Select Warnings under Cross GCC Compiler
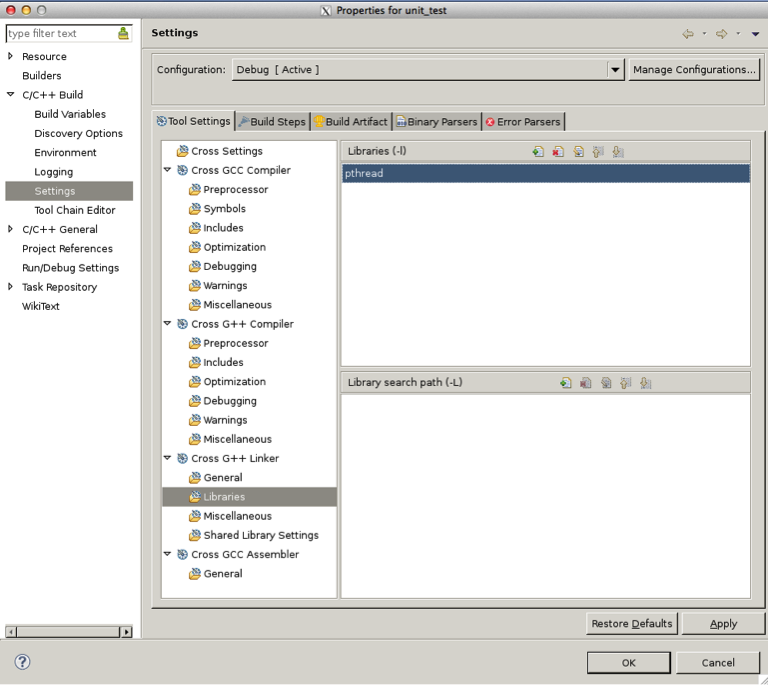769x685 pixels. pos(225,286)
